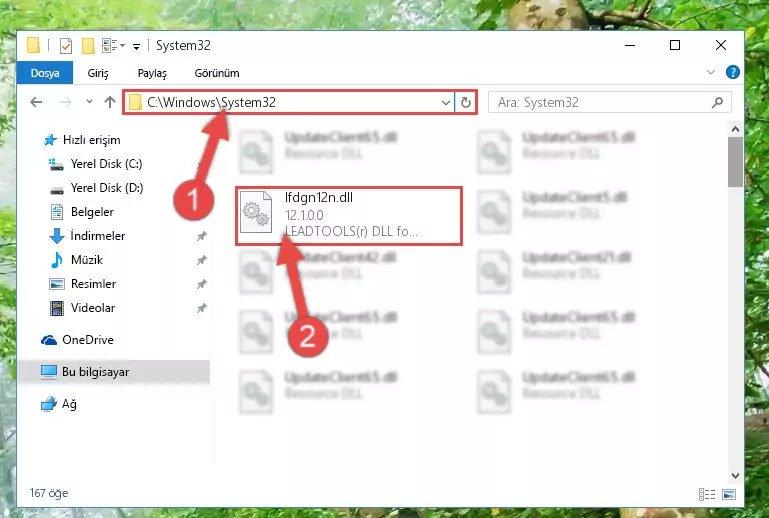Click the Ağ network icon
This screenshot has height=518, width=769.
click(49, 405)
